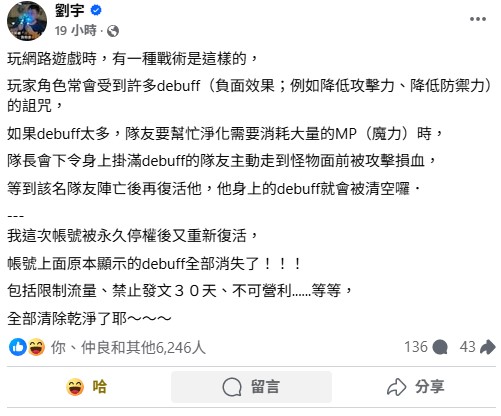The width and height of the screenshot is (501, 416).
Task: Click the speech bubble icon in 留言 button
Action: (232, 387)
